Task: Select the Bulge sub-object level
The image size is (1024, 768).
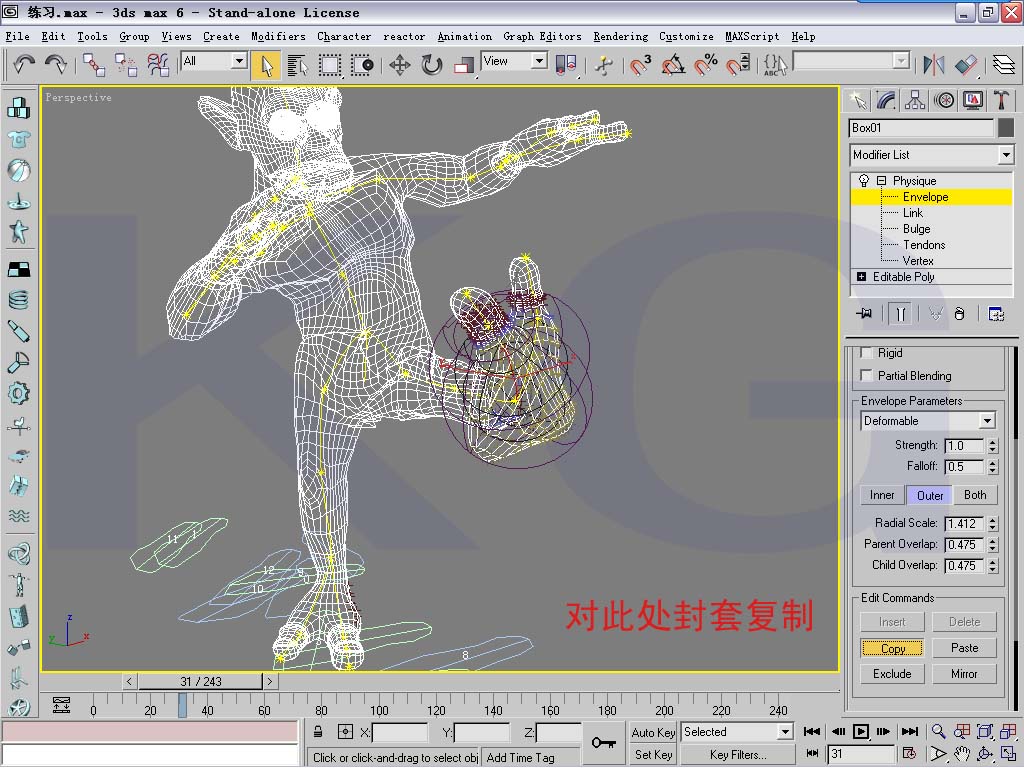Action: click(x=916, y=229)
